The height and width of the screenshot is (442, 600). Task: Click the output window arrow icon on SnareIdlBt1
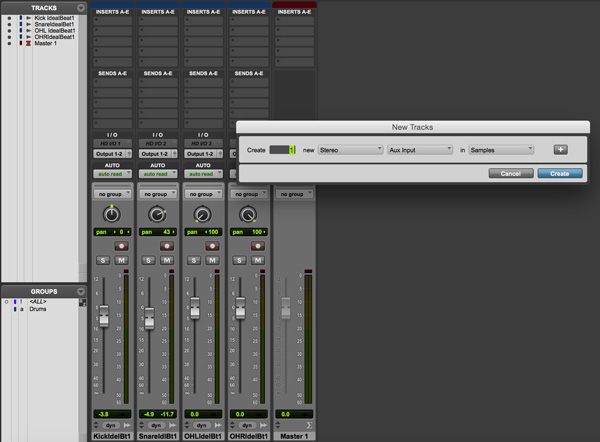pos(173,425)
